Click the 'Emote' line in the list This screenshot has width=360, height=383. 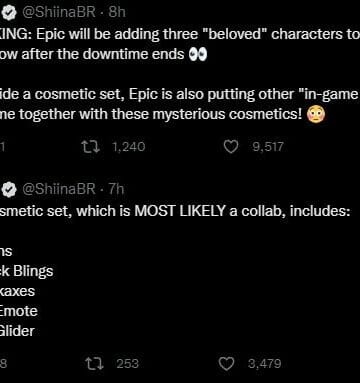[x=19, y=311]
